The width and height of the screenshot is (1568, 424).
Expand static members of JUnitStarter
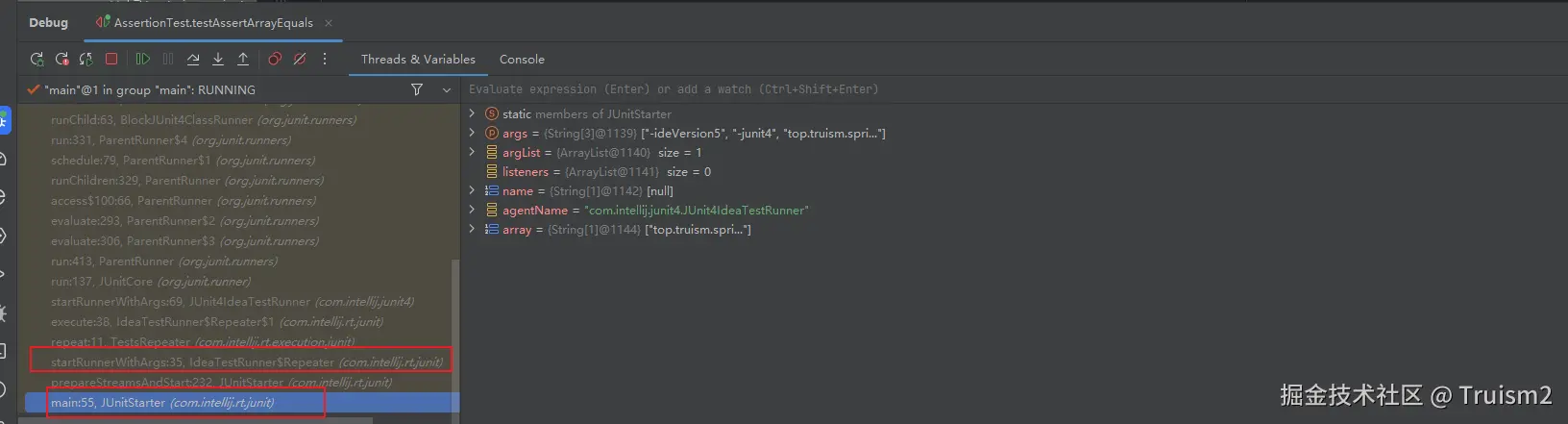472,113
